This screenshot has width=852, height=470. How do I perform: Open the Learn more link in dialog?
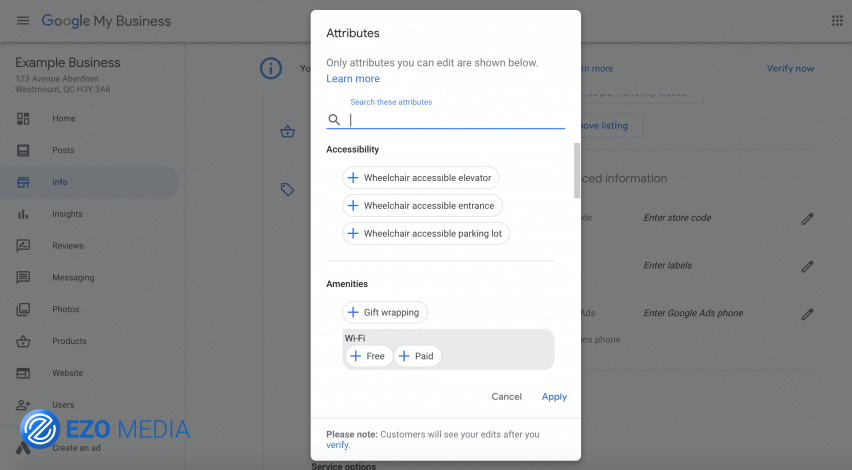(x=353, y=79)
